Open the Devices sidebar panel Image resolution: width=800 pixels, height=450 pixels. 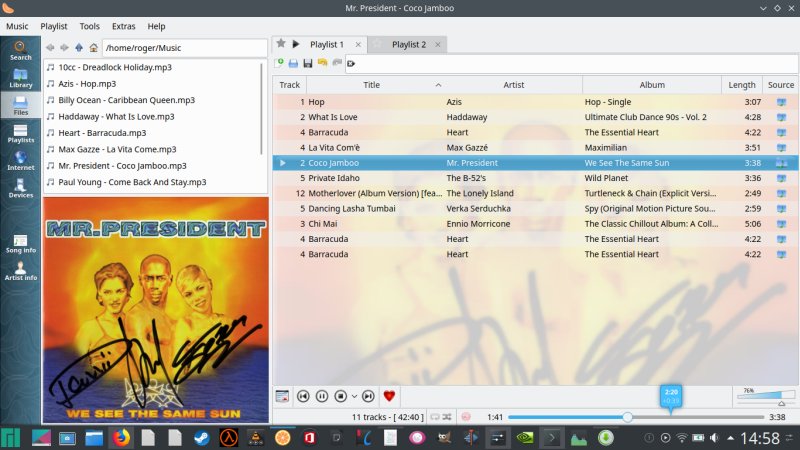(20, 188)
